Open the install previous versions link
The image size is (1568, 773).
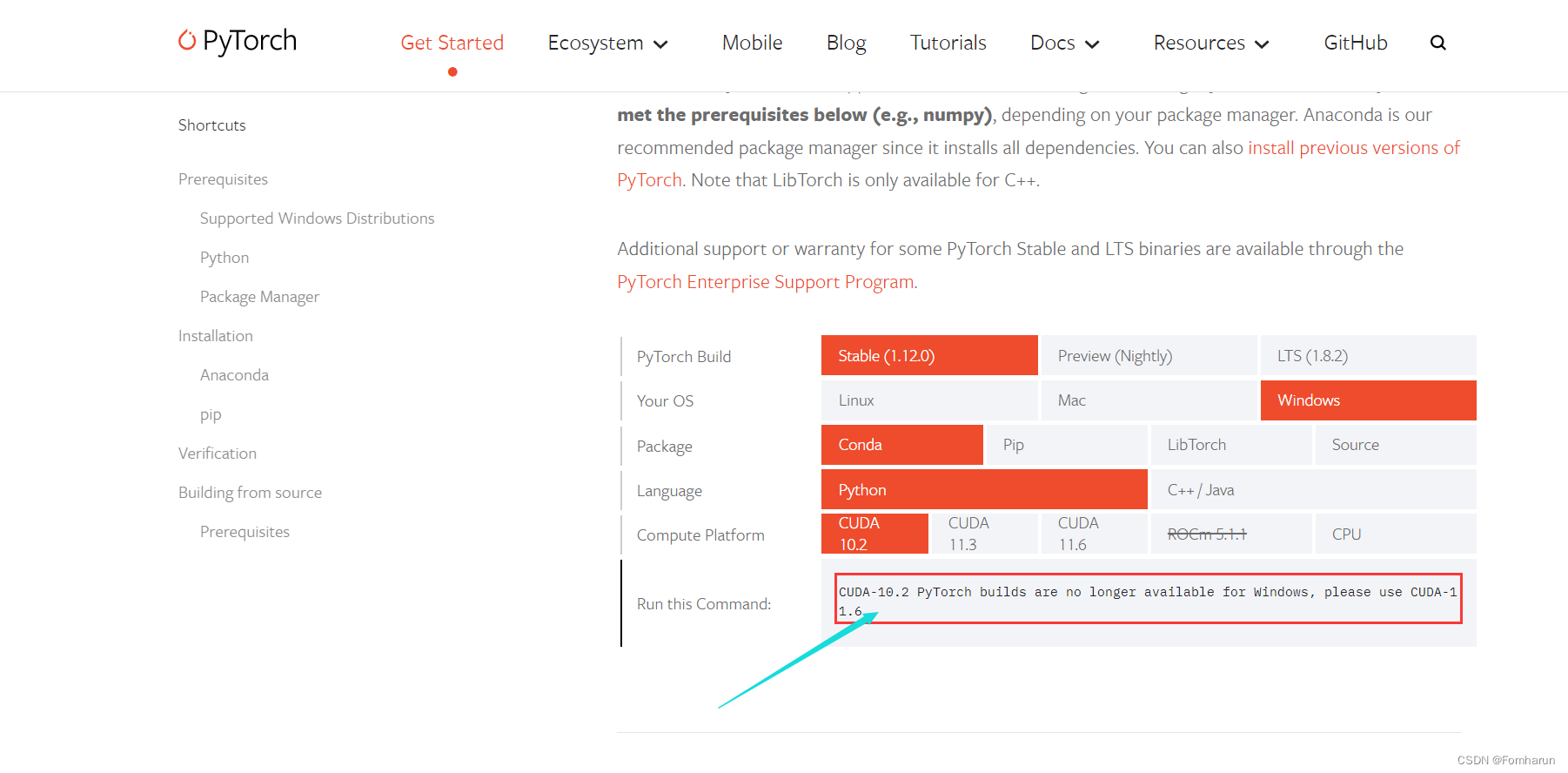[x=1353, y=148]
